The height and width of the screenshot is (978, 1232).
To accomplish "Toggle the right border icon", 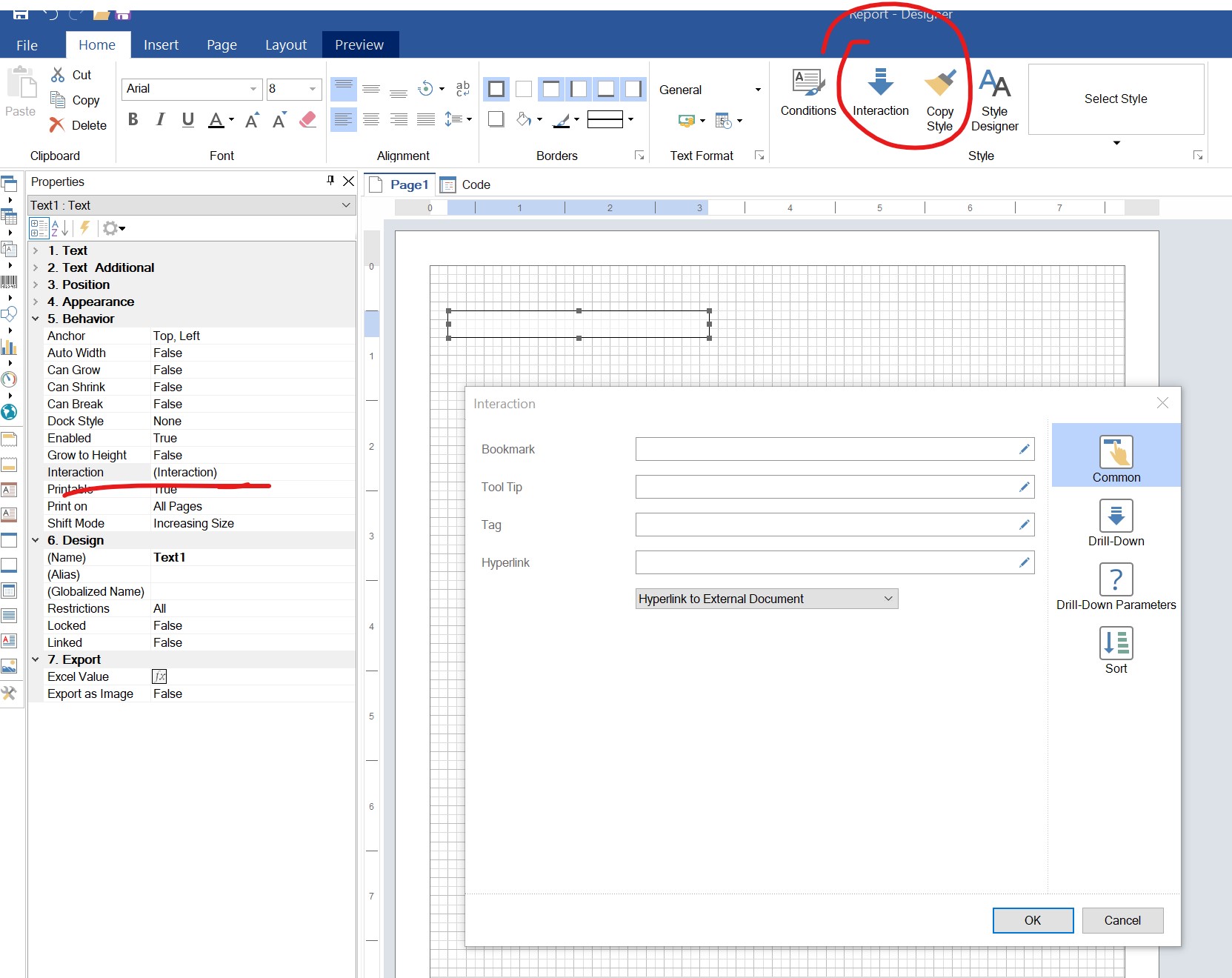I will 633,89.
